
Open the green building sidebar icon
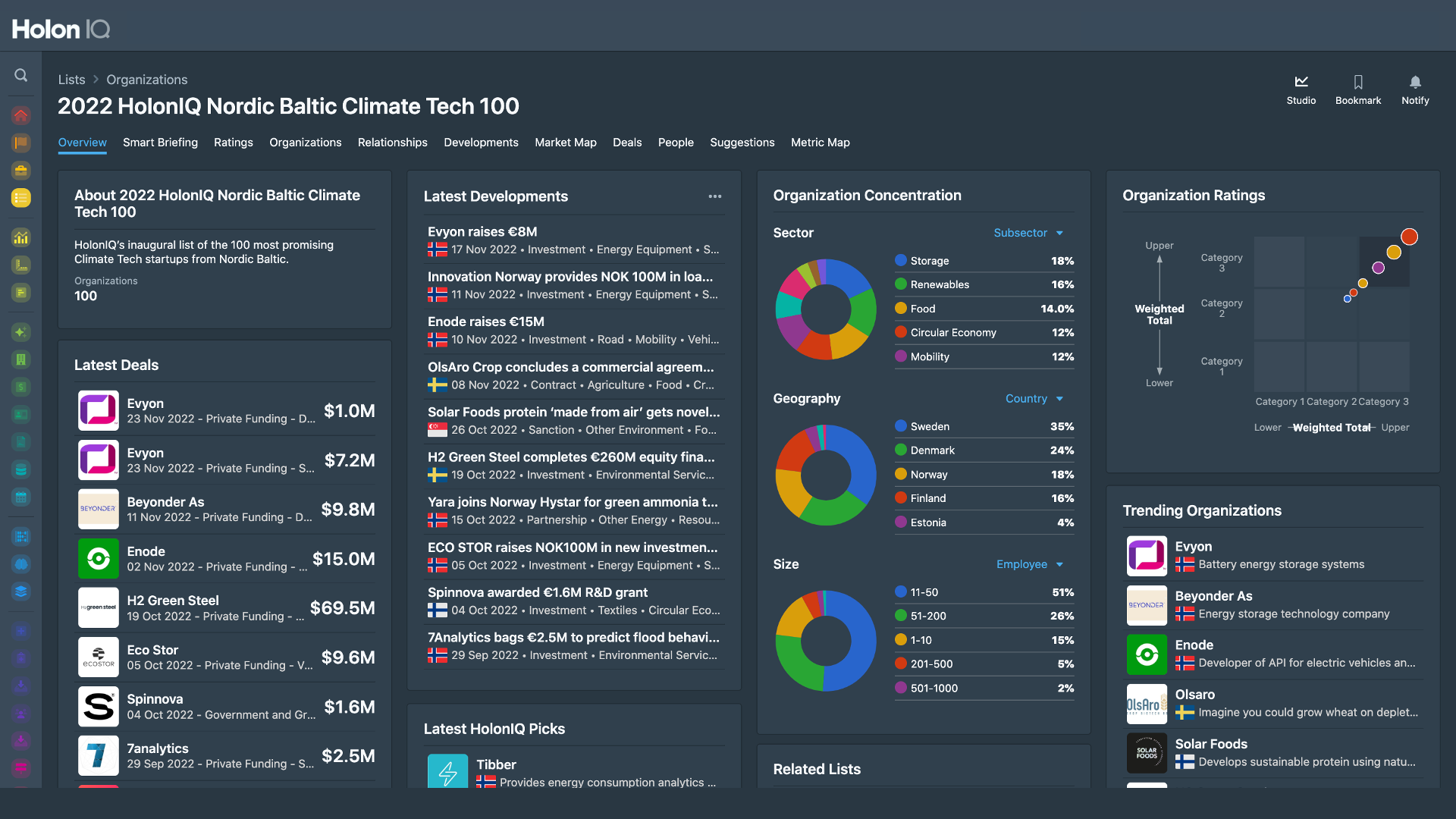click(21, 359)
